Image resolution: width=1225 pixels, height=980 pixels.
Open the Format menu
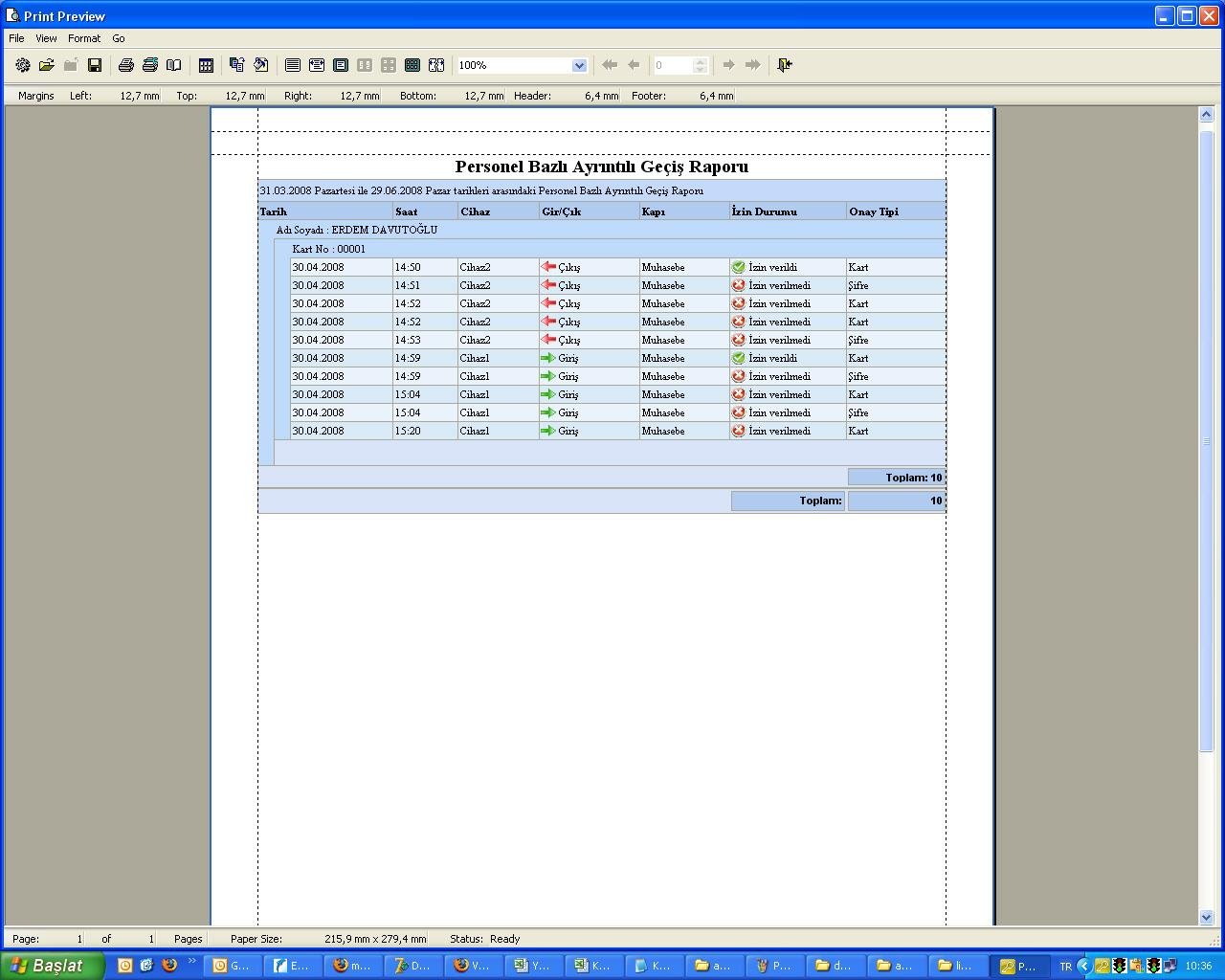tap(84, 38)
